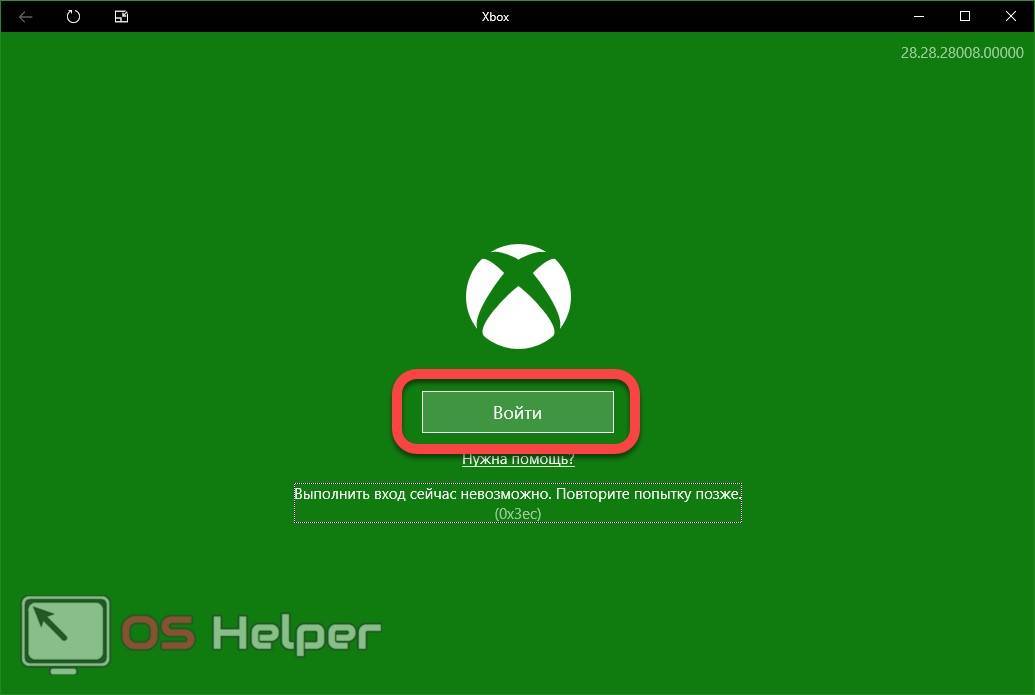Close the Xbox app window
This screenshot has width=1035, height=695.
click(1011, 17)
